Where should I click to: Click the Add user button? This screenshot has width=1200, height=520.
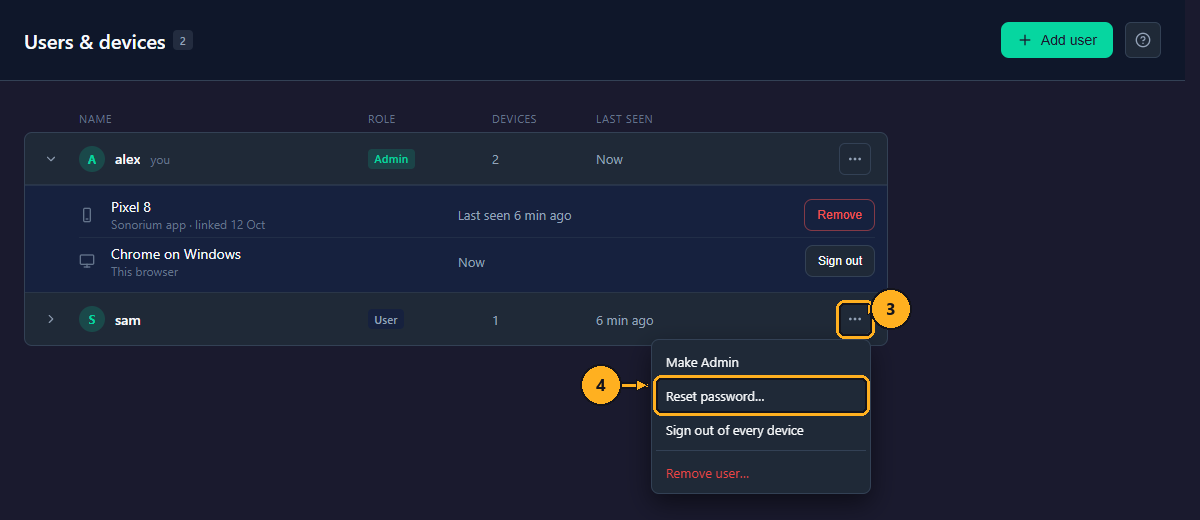tap(1057, 40)
